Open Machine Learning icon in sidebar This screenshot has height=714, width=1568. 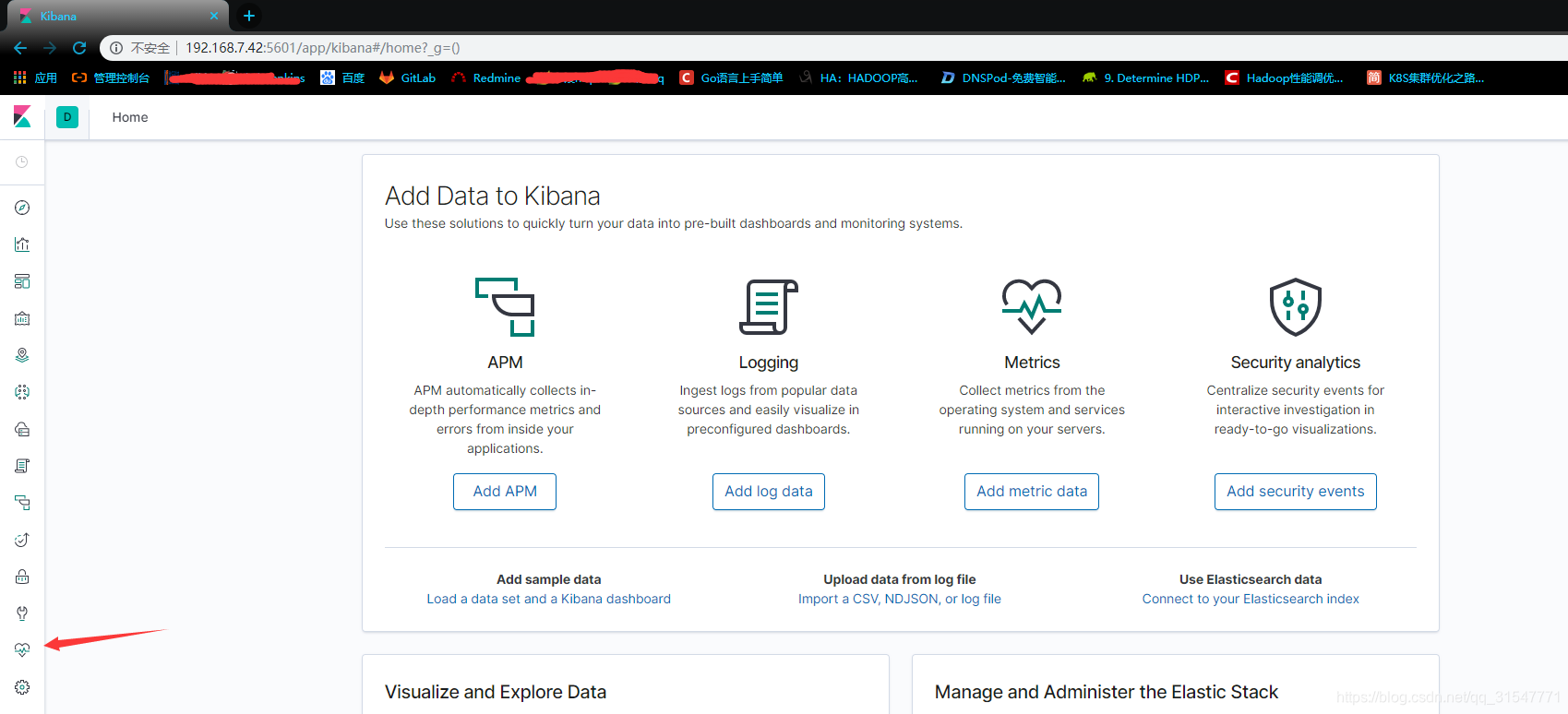click(22, 392)
